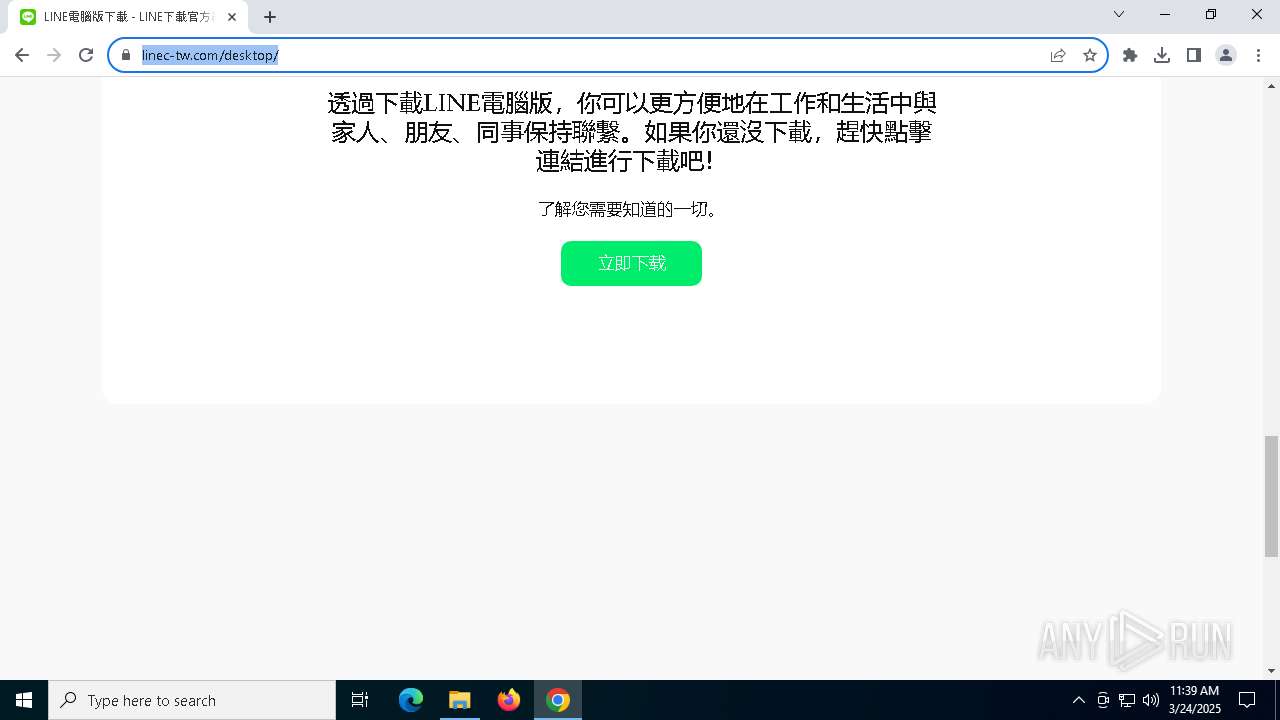The image size is (1280, 720).
Task: Click the scrollbar down arrow
Action: point(1271,671)
